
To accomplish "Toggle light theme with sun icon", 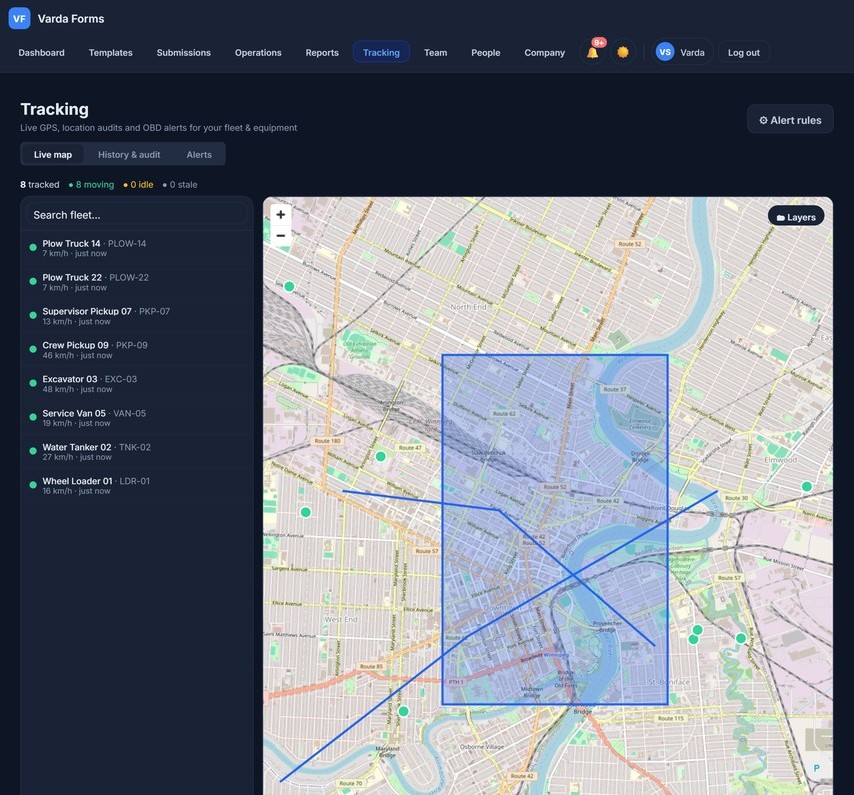I will pos(623,52).
